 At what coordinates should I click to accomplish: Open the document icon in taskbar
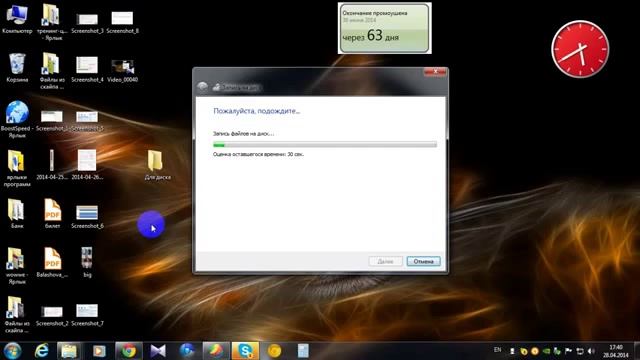tap(303, 351)
